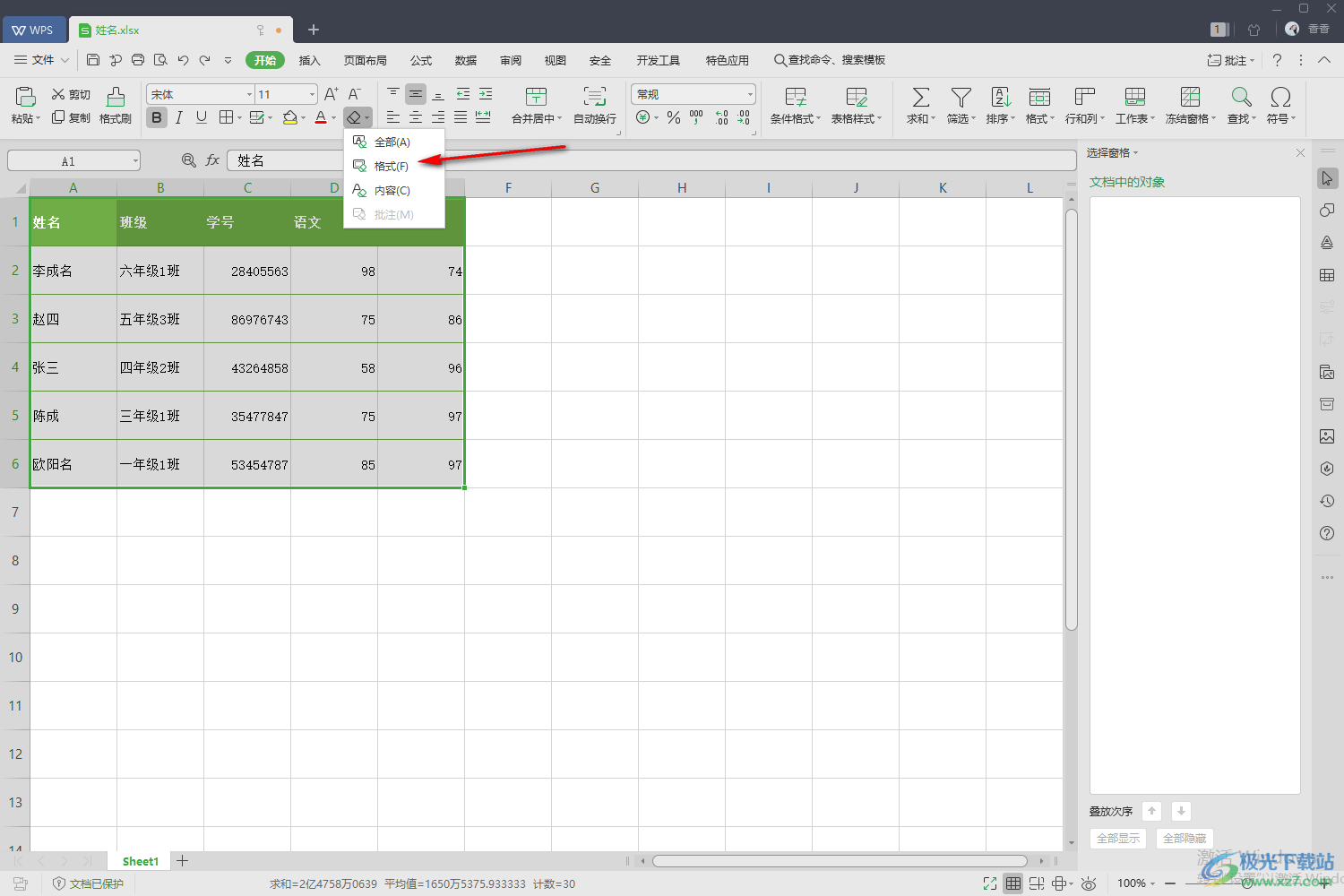Apply red font color icon
This screenshot has height=896, width=1344.
coord(321,117)
